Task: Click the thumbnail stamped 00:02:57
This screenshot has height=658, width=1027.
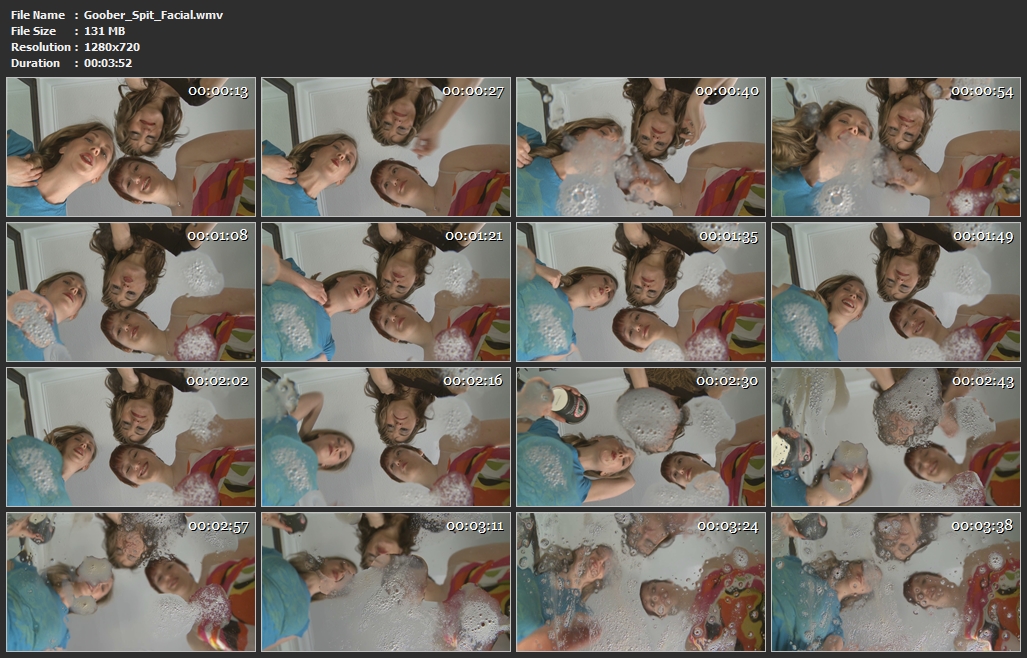Action: click(x=131, y=582)
